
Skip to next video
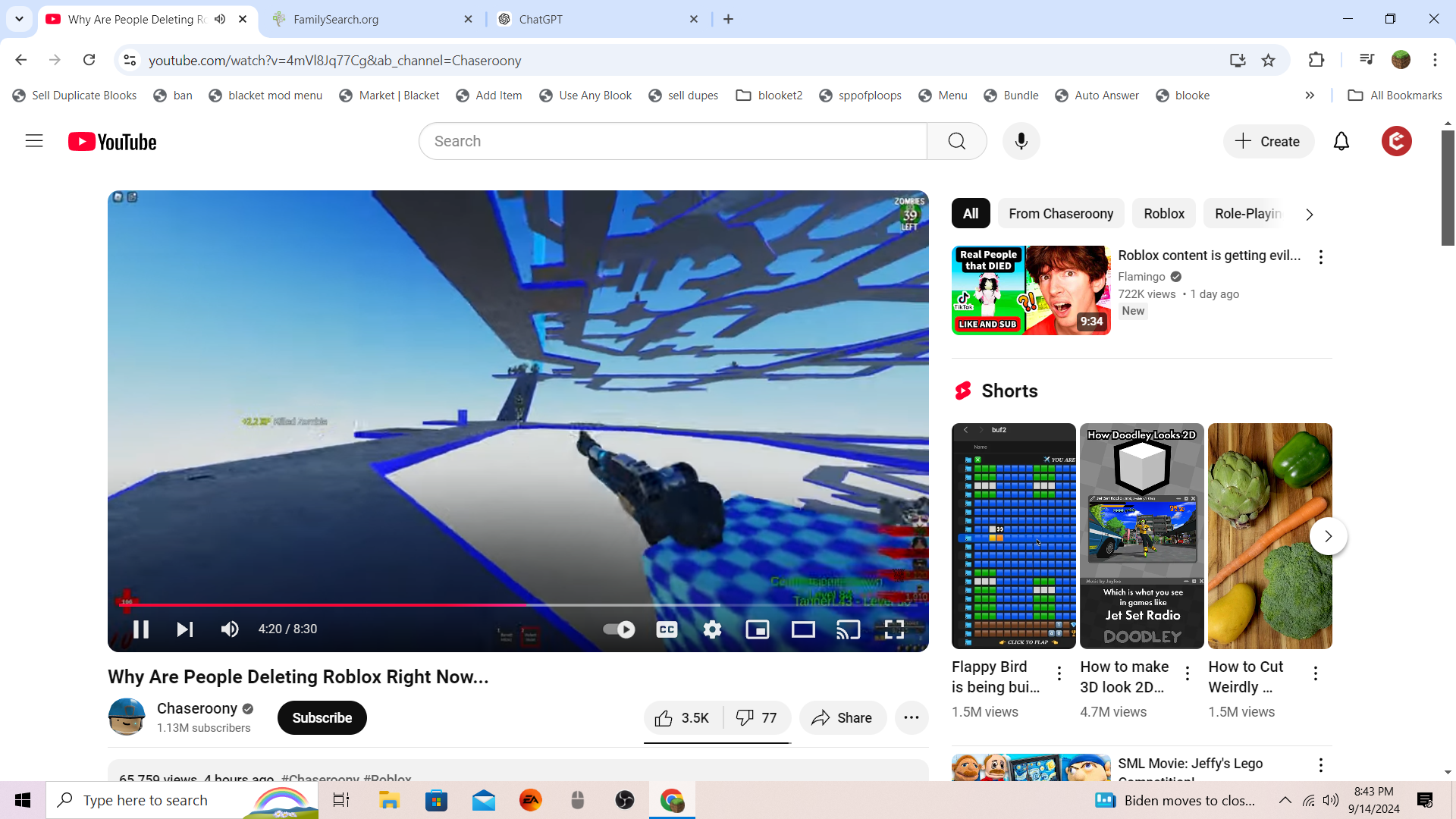click(185, 629)
